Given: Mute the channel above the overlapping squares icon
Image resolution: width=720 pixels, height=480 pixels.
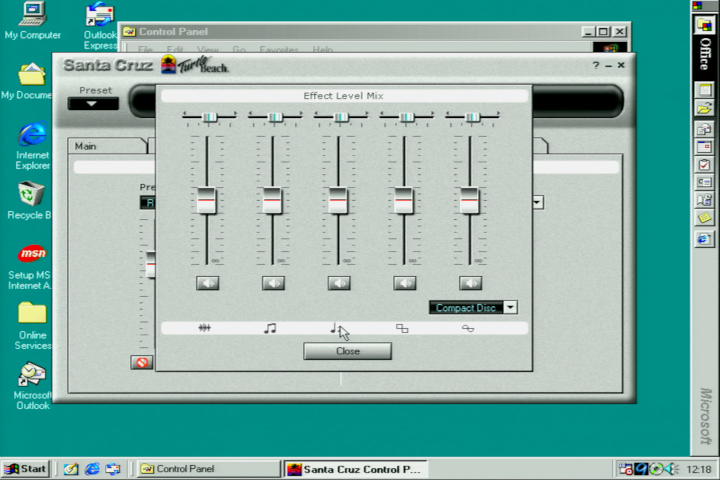Looking at the screenshot, I should tap(405, 283).
